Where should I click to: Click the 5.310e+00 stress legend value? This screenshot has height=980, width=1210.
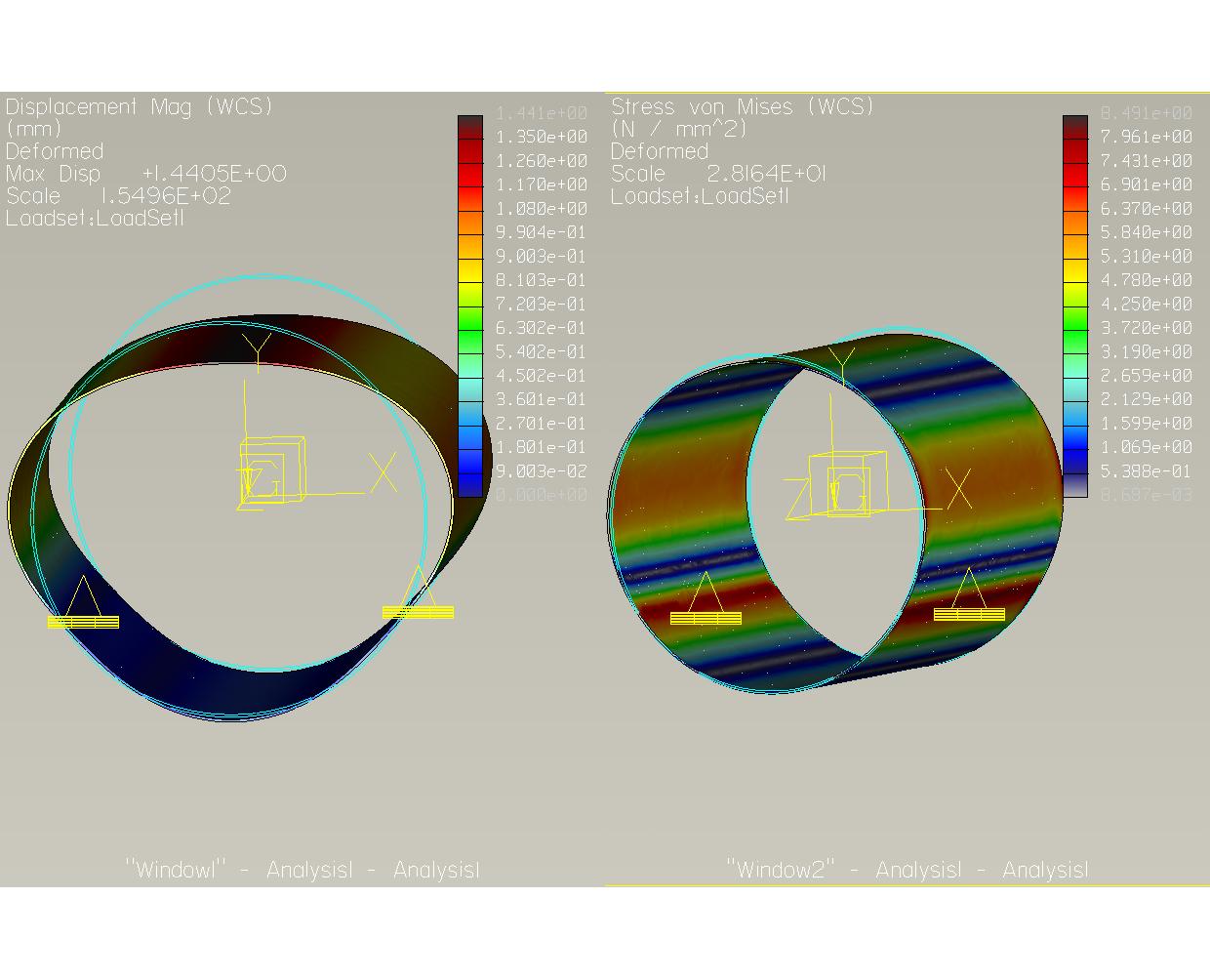[x=1147, y=257]
